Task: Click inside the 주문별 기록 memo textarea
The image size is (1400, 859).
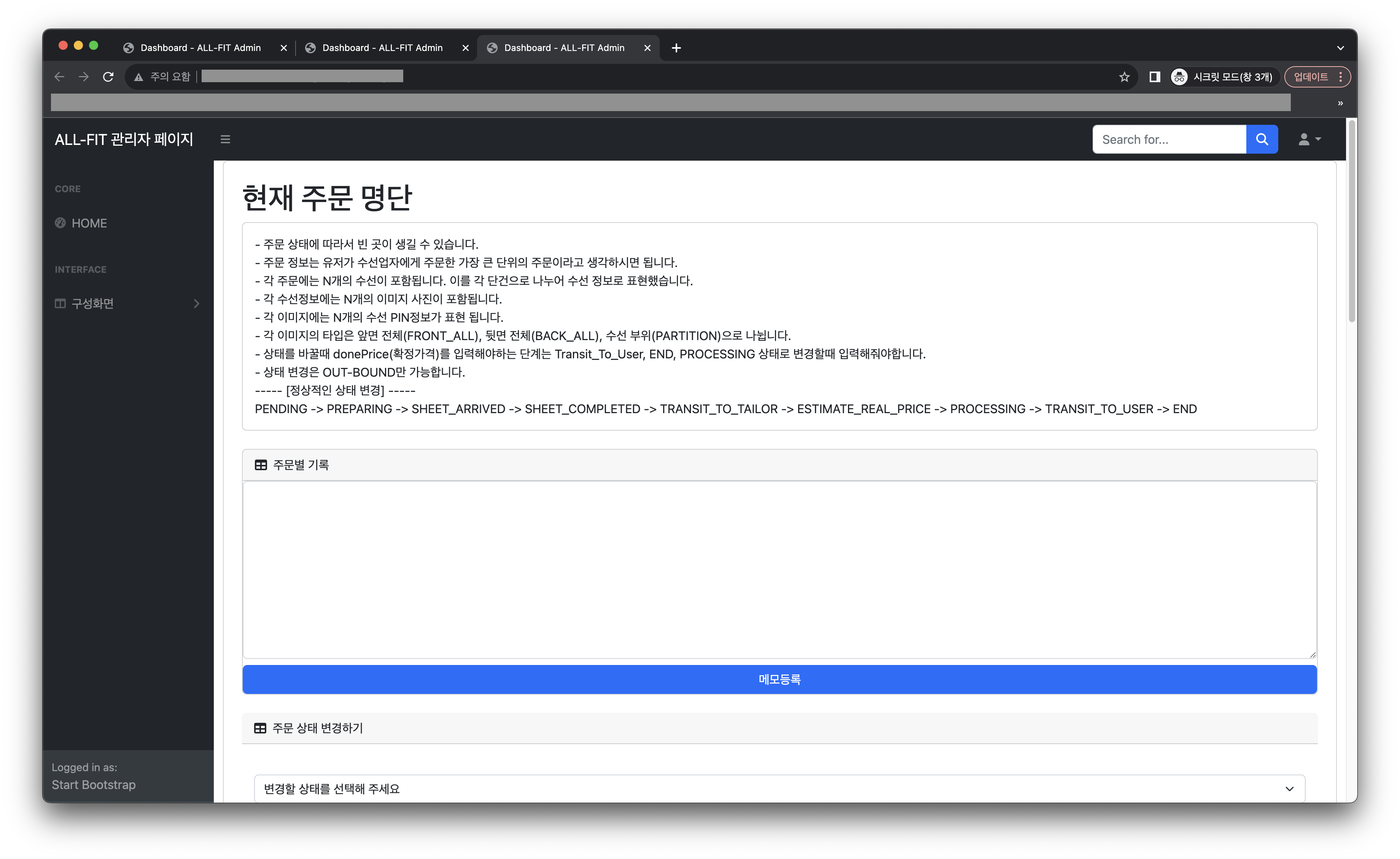Action: coord(779,569)
